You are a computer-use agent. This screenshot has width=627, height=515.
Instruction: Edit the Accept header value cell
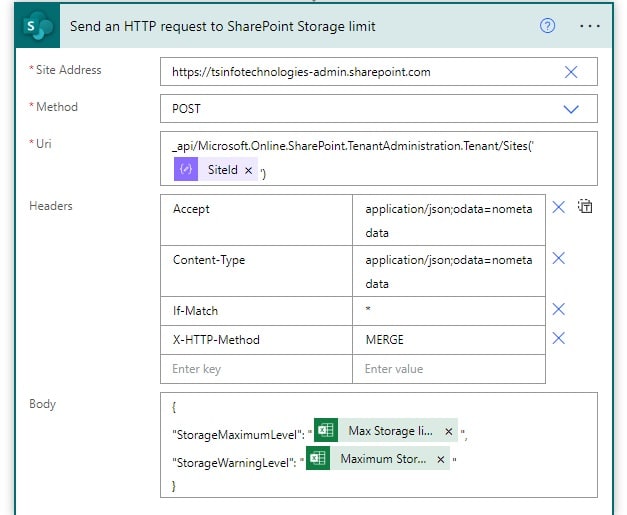(449, 220)
